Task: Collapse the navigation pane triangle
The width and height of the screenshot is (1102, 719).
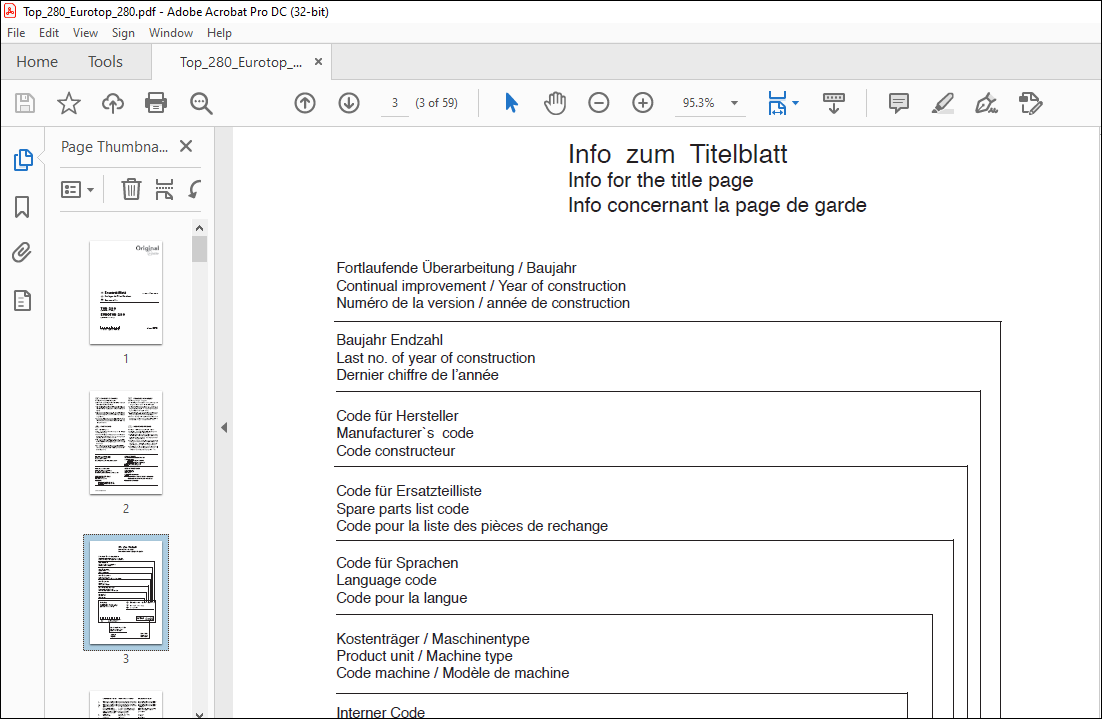Action: click(x=224, y=427)
